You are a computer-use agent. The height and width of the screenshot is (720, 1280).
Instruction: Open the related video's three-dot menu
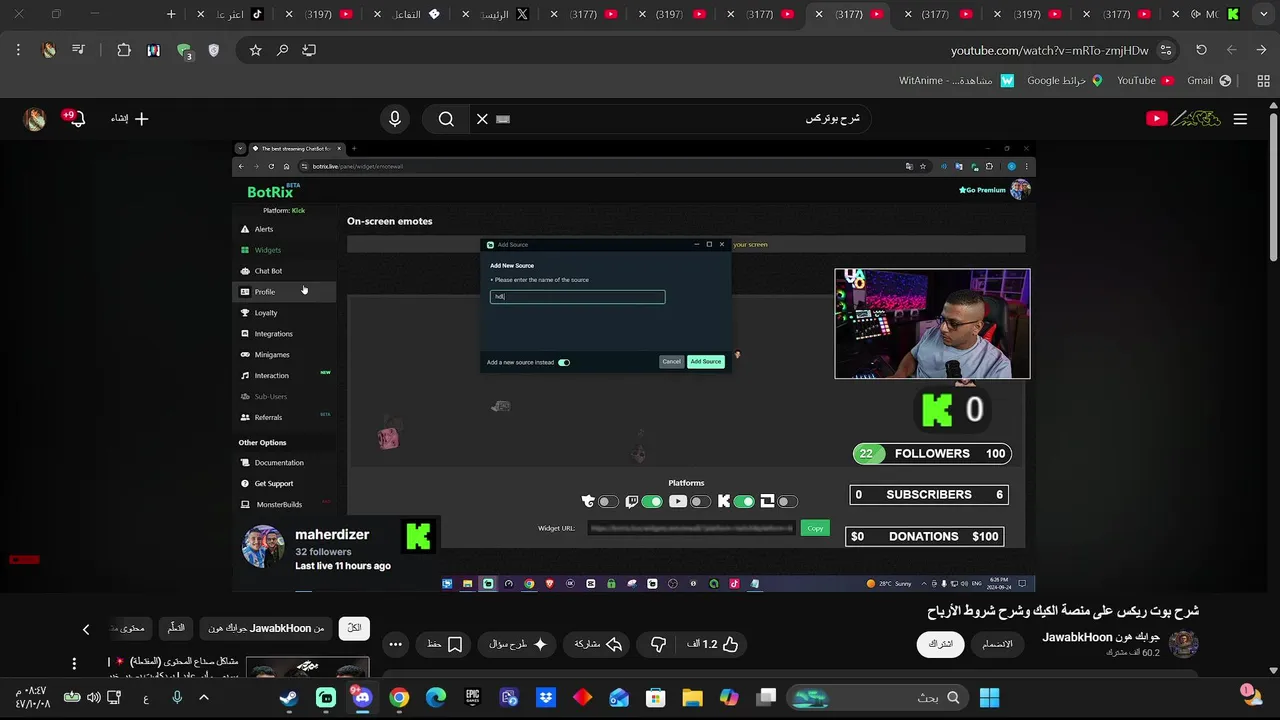[x=74, y=664]
